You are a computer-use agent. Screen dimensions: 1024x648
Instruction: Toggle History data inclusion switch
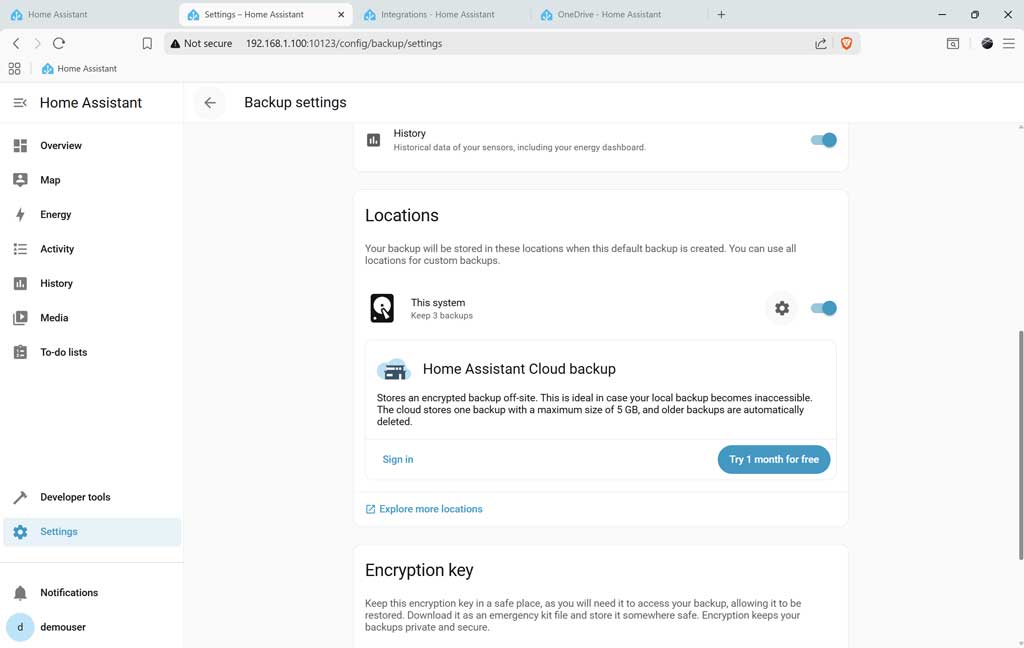(x=824, y=140)
